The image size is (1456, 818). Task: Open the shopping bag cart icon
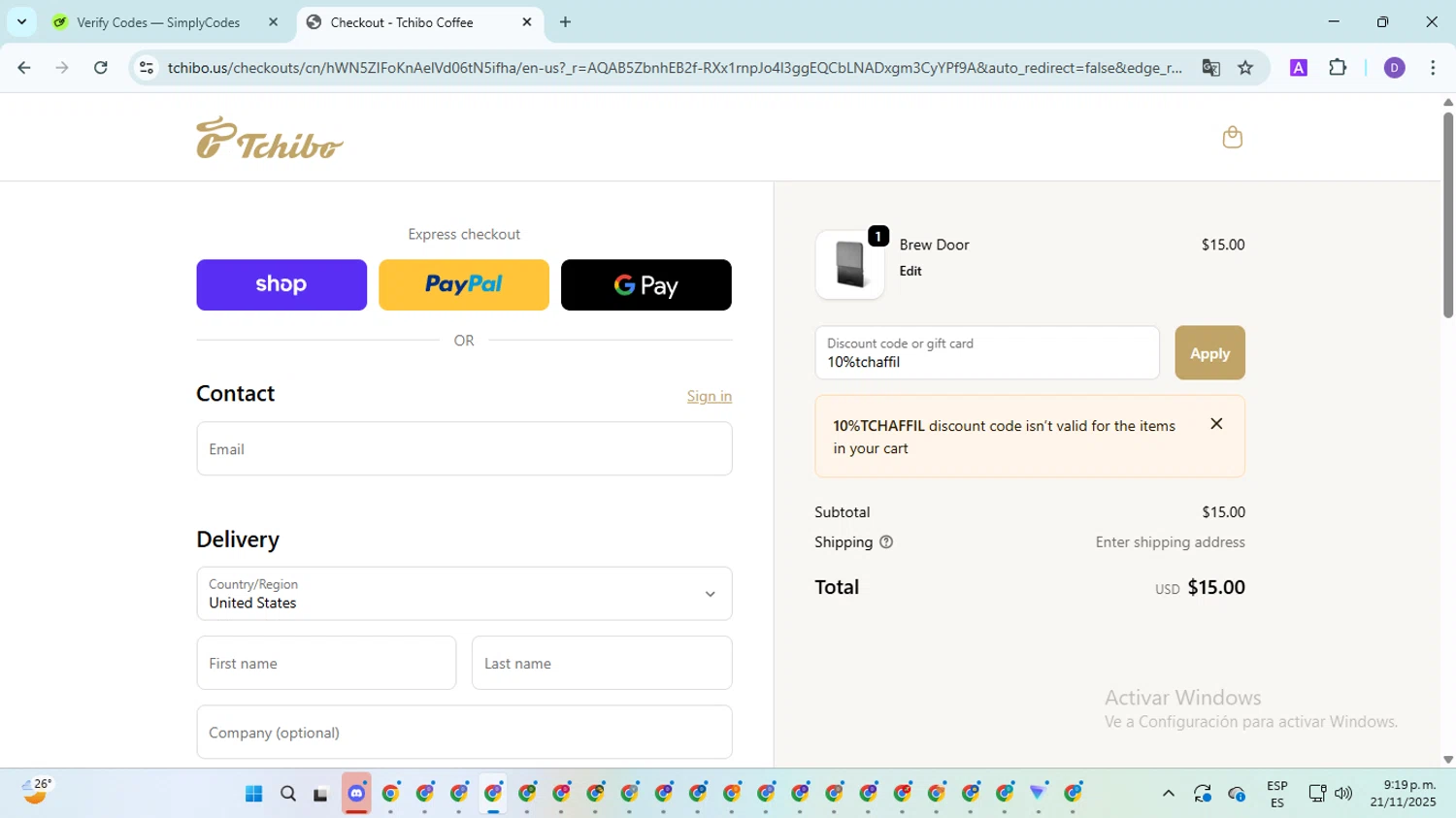[x=1232, y=137]
